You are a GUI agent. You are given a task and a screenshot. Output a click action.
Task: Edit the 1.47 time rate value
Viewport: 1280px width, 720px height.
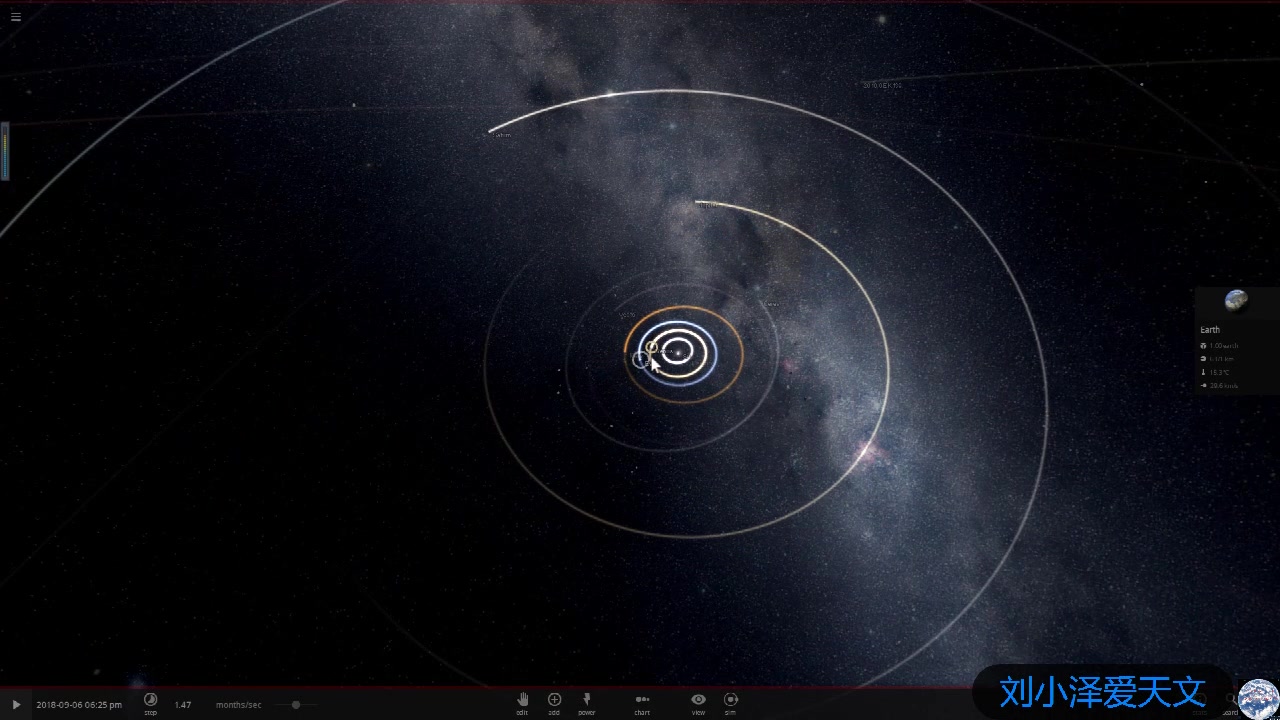pyautogui.click(x=183, y=705)
